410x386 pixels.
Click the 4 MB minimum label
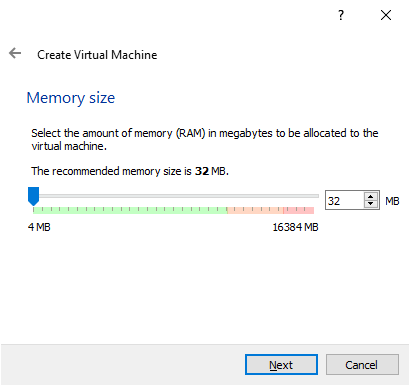[39, 227]
